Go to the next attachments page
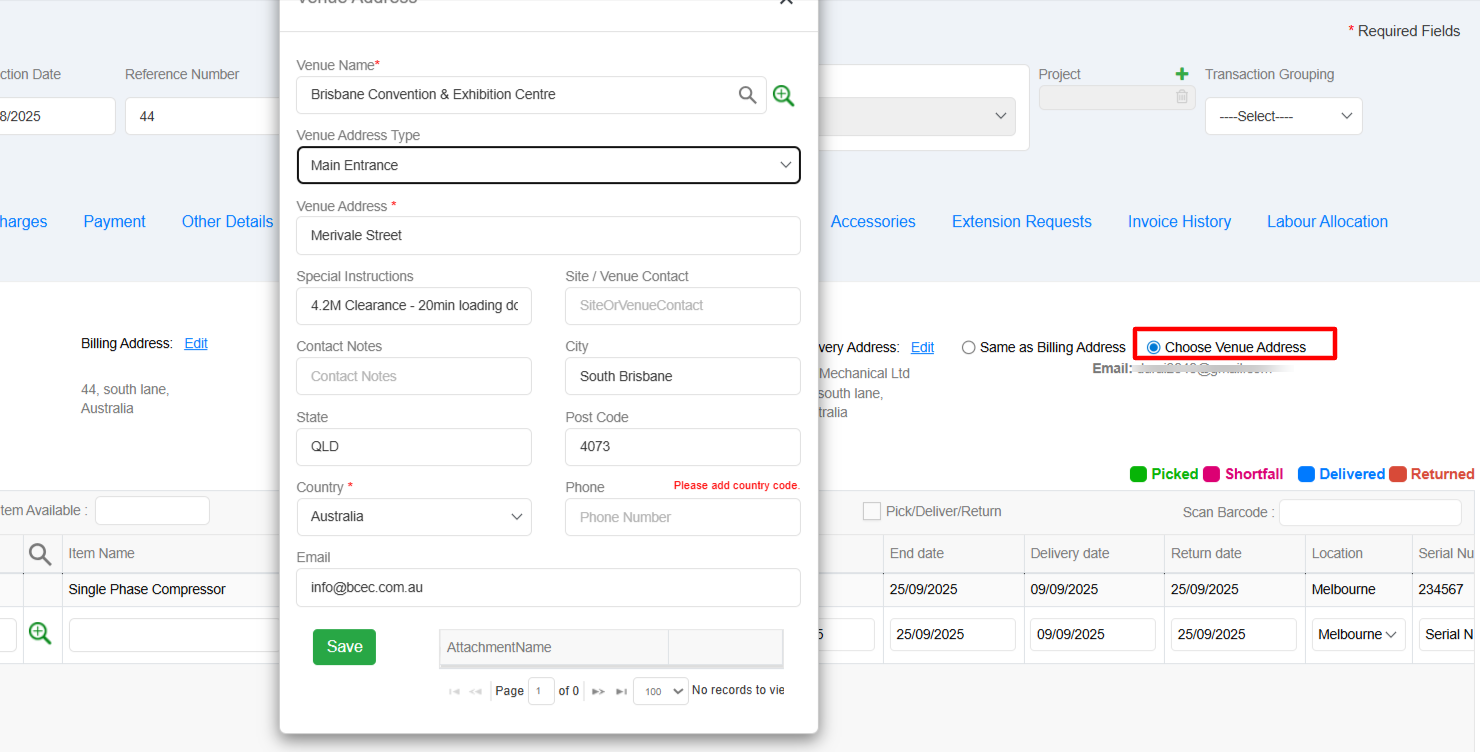Viewport: 1480px width, 752px height. pos(598,691)
